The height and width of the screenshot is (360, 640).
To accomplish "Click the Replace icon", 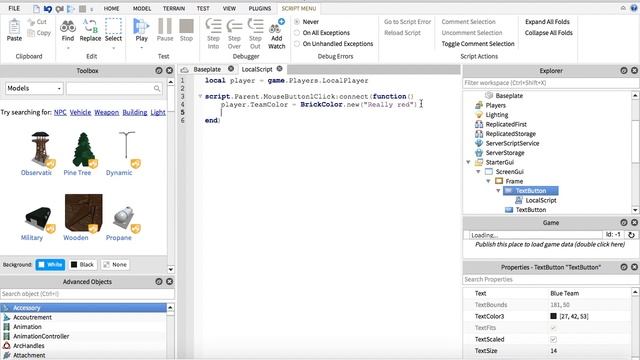I will pyautogui.click(x=90, y=26).
